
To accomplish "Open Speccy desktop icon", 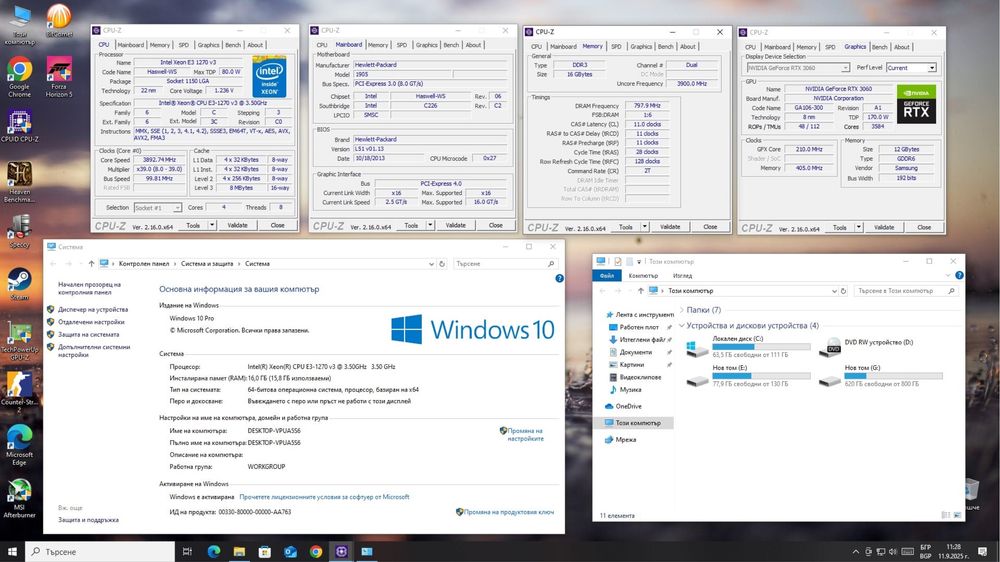I will [19, 231].
